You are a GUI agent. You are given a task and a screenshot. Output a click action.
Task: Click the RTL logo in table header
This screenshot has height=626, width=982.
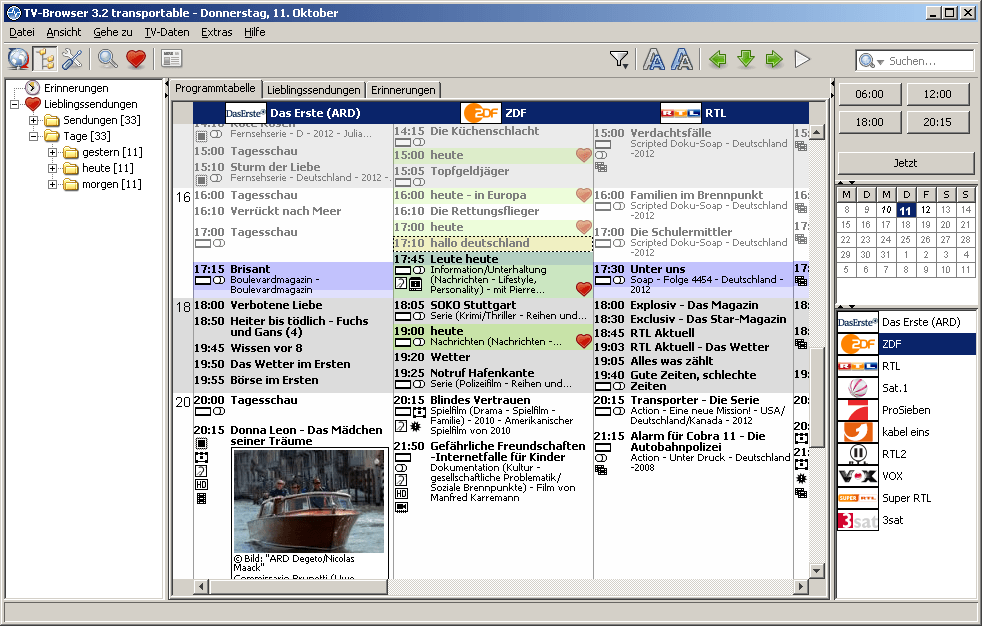(681, 113)
